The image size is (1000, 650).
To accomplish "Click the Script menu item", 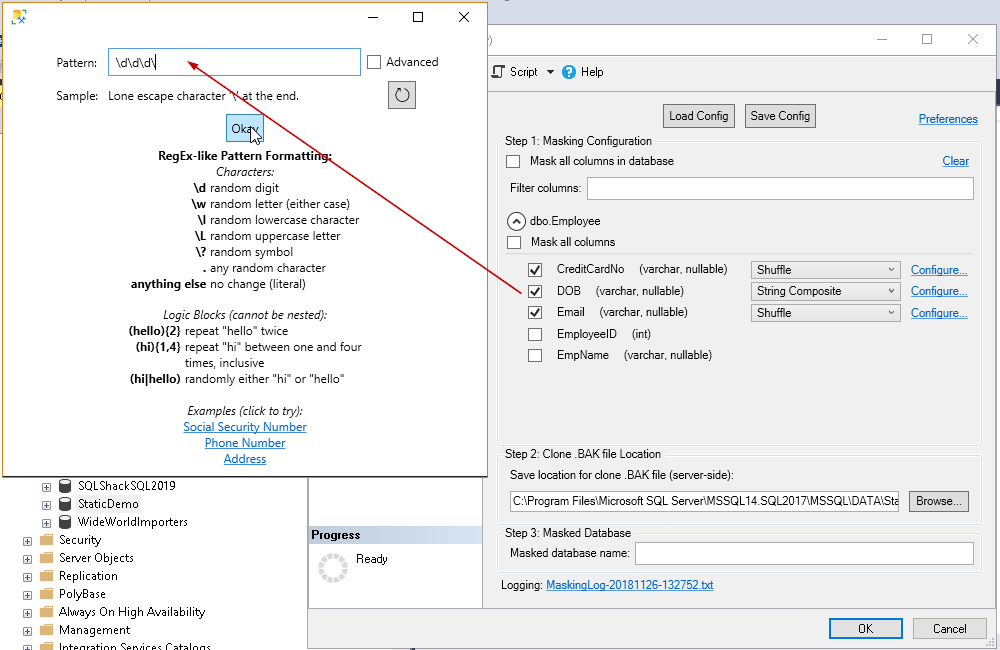I will click(524, 72).
